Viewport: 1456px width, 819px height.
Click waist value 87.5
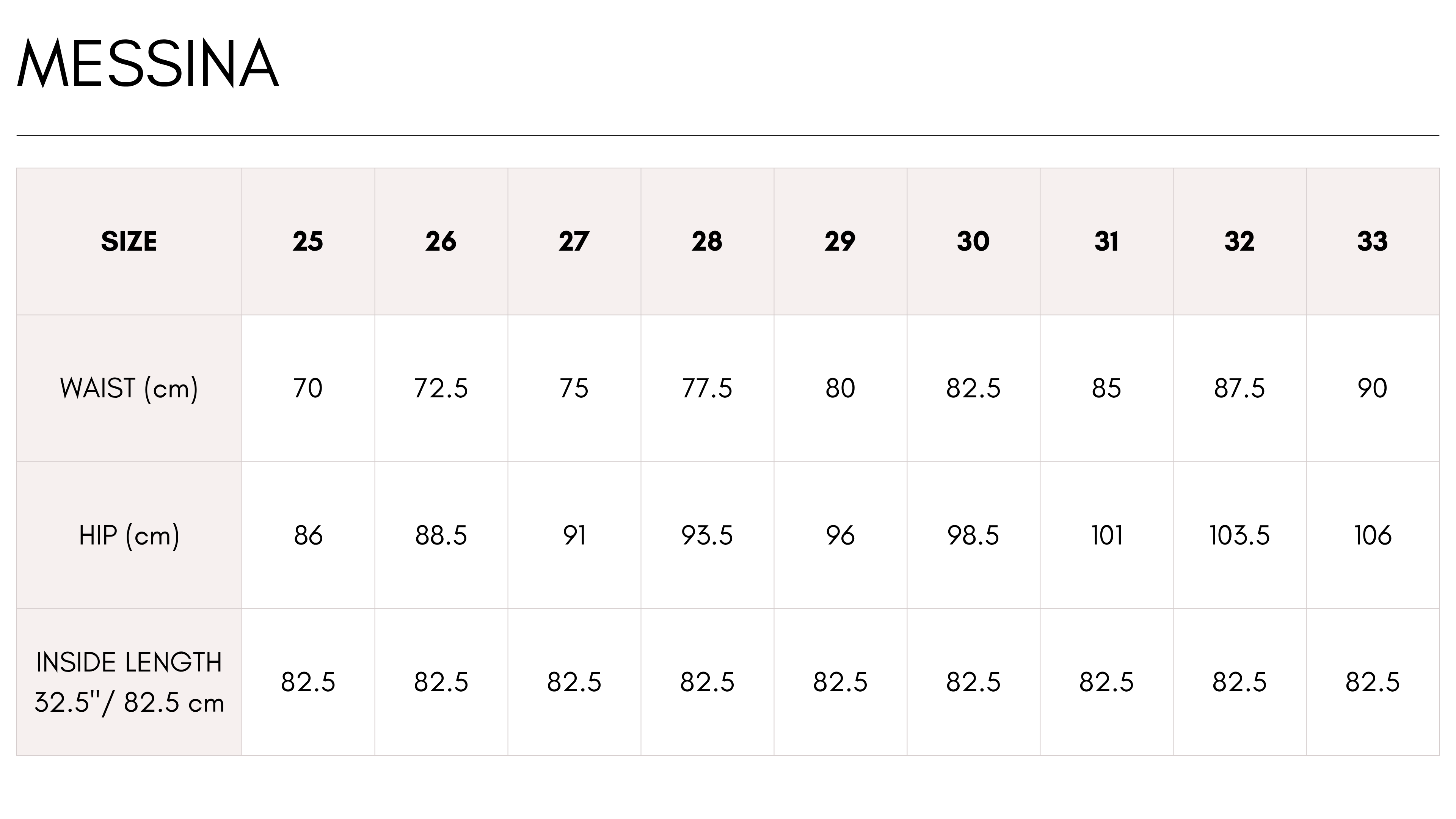(1239, 388)
